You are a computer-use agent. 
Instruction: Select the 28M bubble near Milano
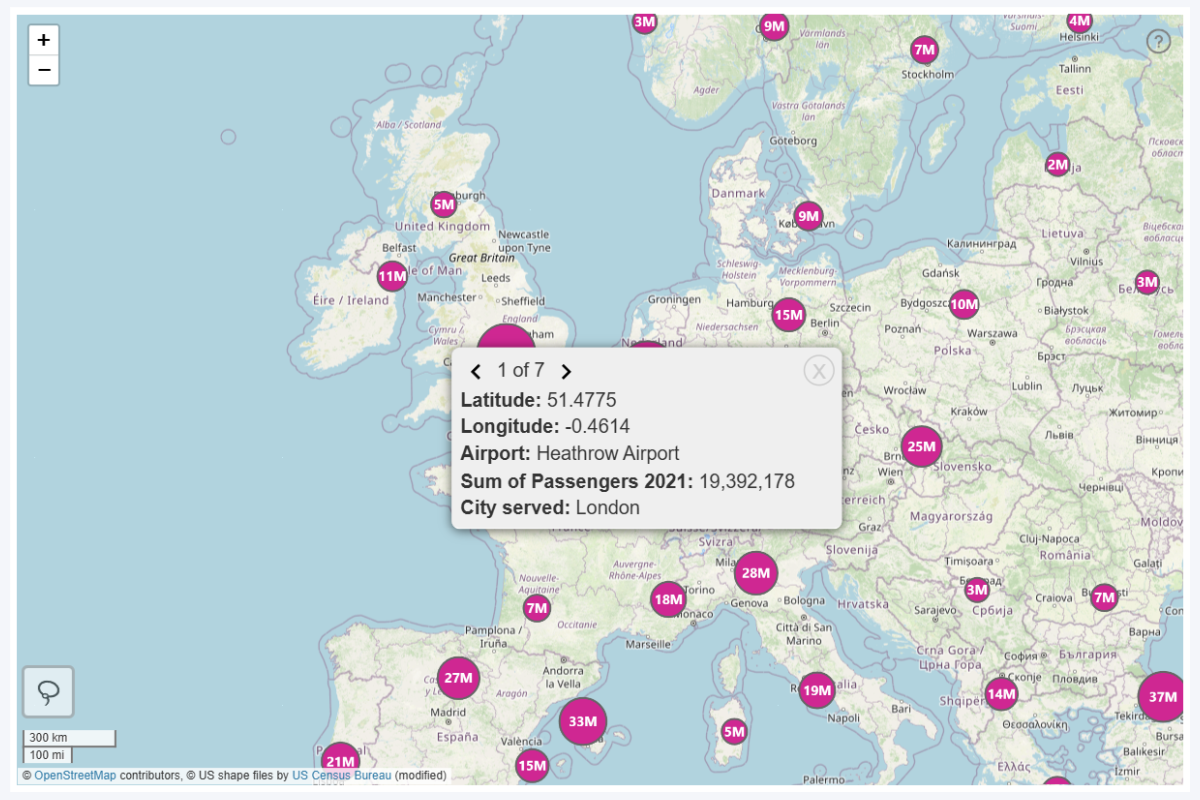pyautogui.click(x=755, y=574)
